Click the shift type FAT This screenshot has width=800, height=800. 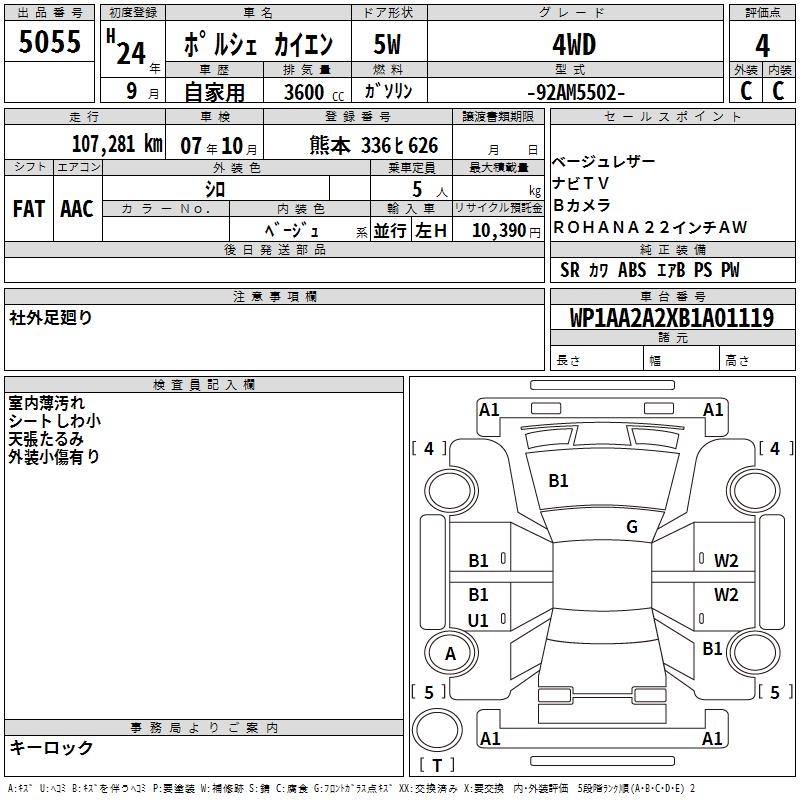[x=29, y=209]
